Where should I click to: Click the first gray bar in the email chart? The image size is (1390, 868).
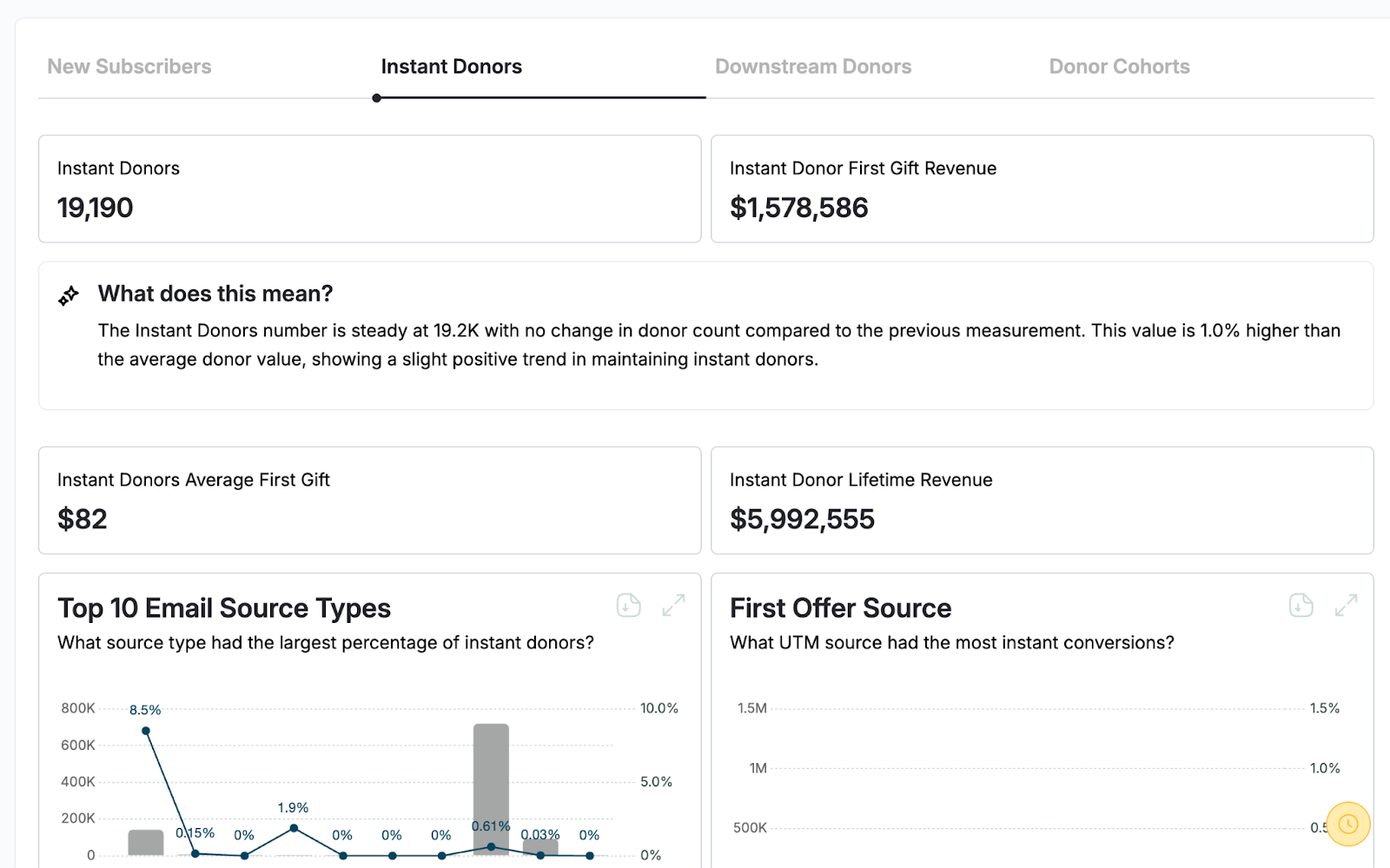pos(146,842)
